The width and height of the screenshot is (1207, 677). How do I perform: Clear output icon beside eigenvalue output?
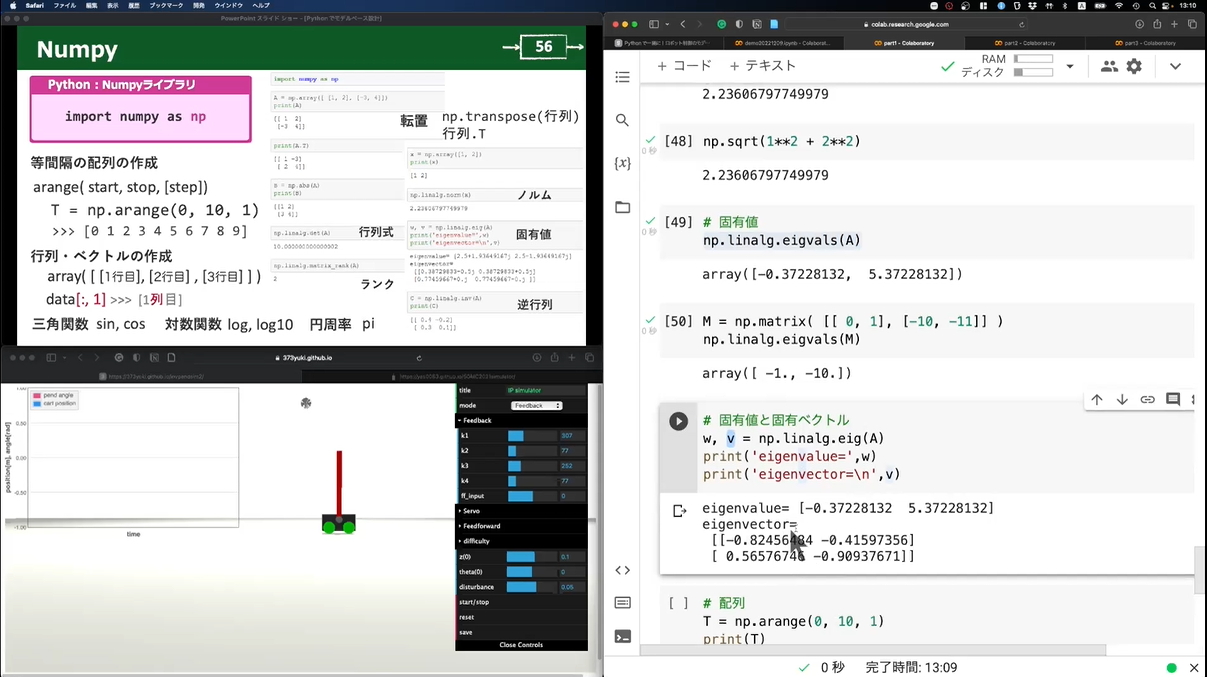point(679,511)
